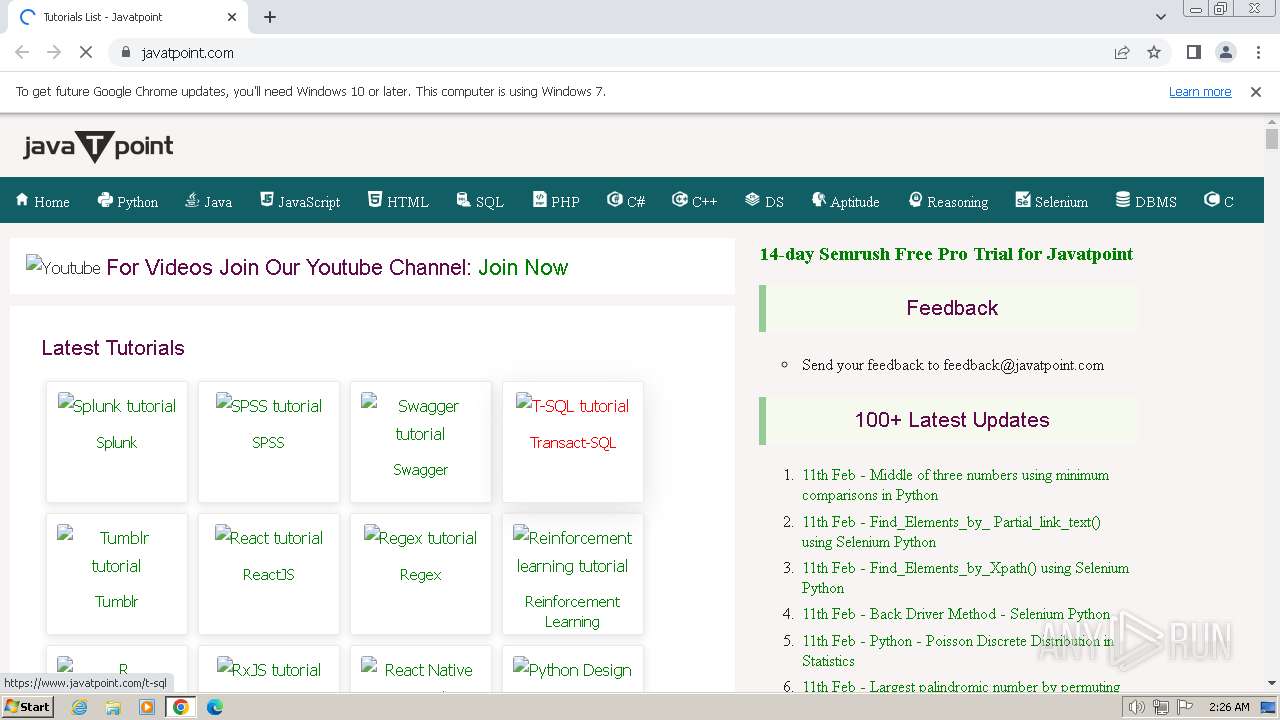Click the scrollbar down arrow
Image resolution: width=1280 pixels, height=720 pixels.
(1271, 684)
